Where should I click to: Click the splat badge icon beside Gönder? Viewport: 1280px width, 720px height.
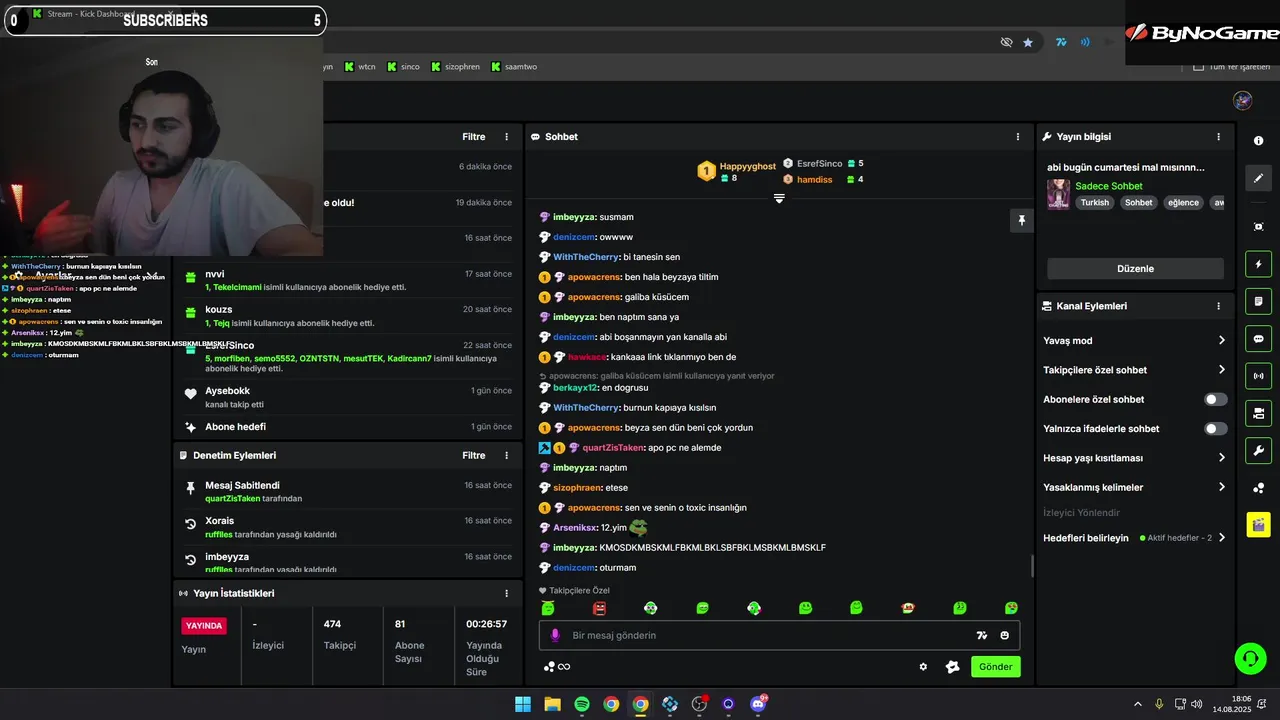[x=952, y=667]
